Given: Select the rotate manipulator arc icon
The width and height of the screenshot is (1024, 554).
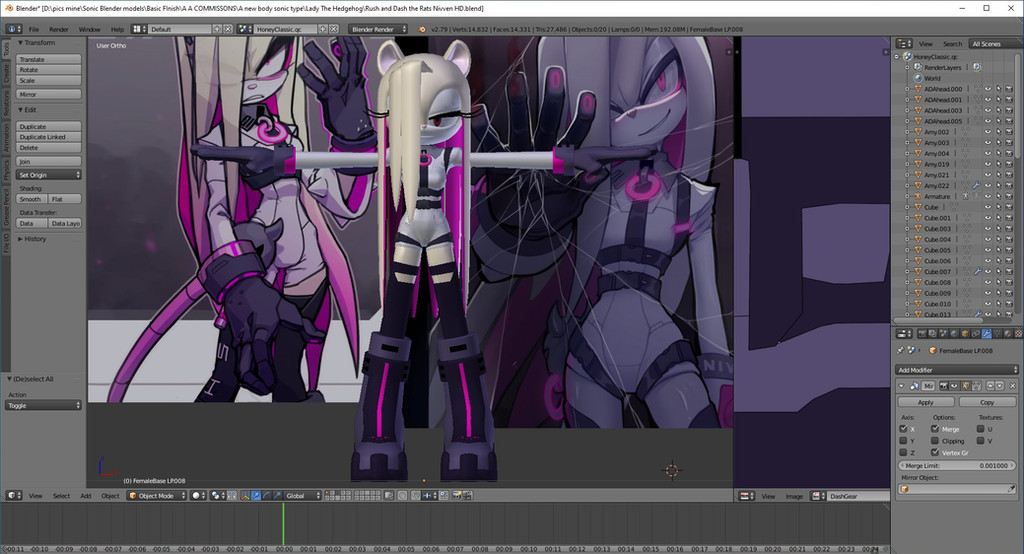Looking at the screenshot, I should 266,495.
